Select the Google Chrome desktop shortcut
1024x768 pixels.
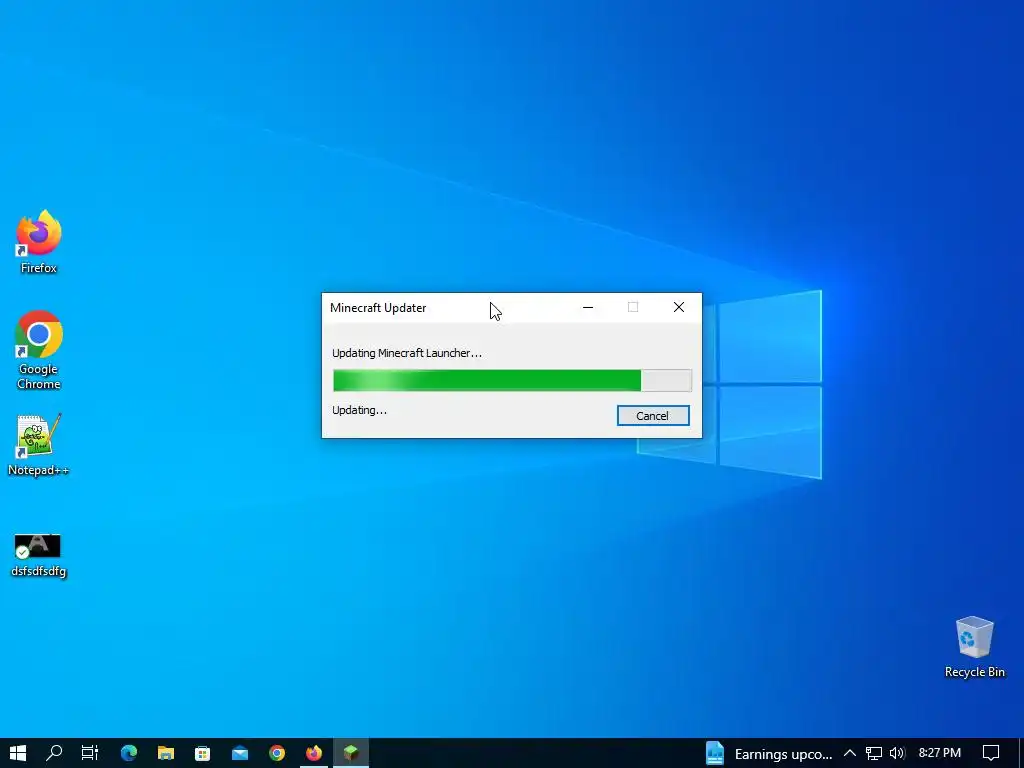click(x=39, y=351)
